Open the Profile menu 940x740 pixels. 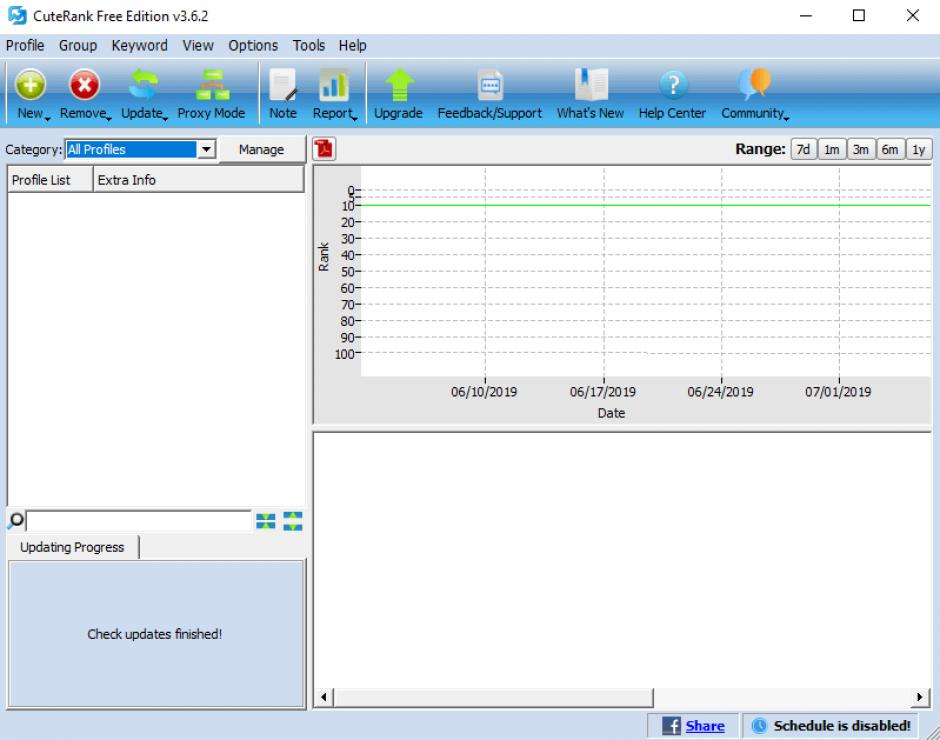[25, 46]
